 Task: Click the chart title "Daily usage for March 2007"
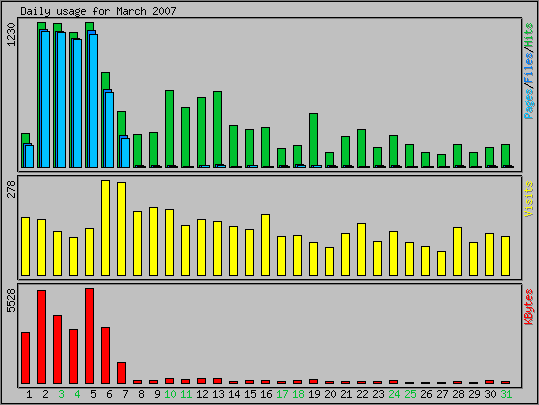click(x=98, y=11)
